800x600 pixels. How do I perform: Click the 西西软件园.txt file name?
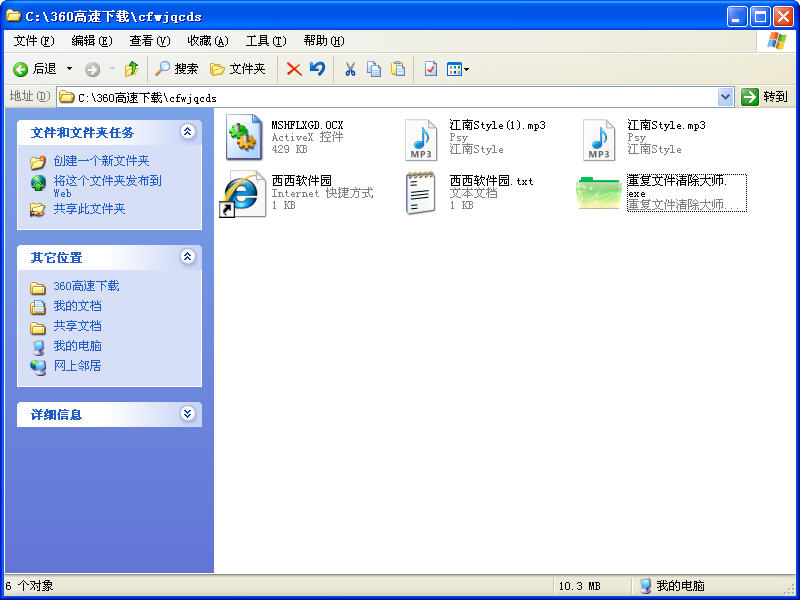(491, 181)
